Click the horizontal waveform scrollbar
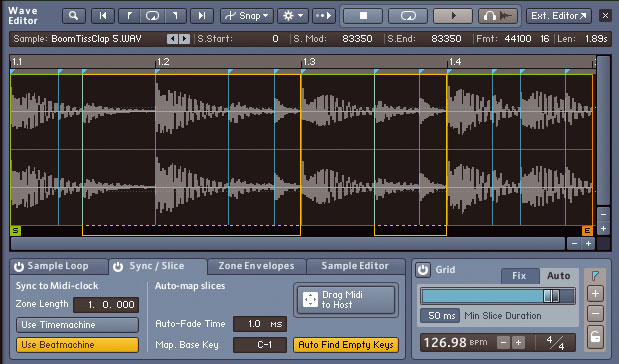This screenshot has height=364, width=619. point(288,244)
